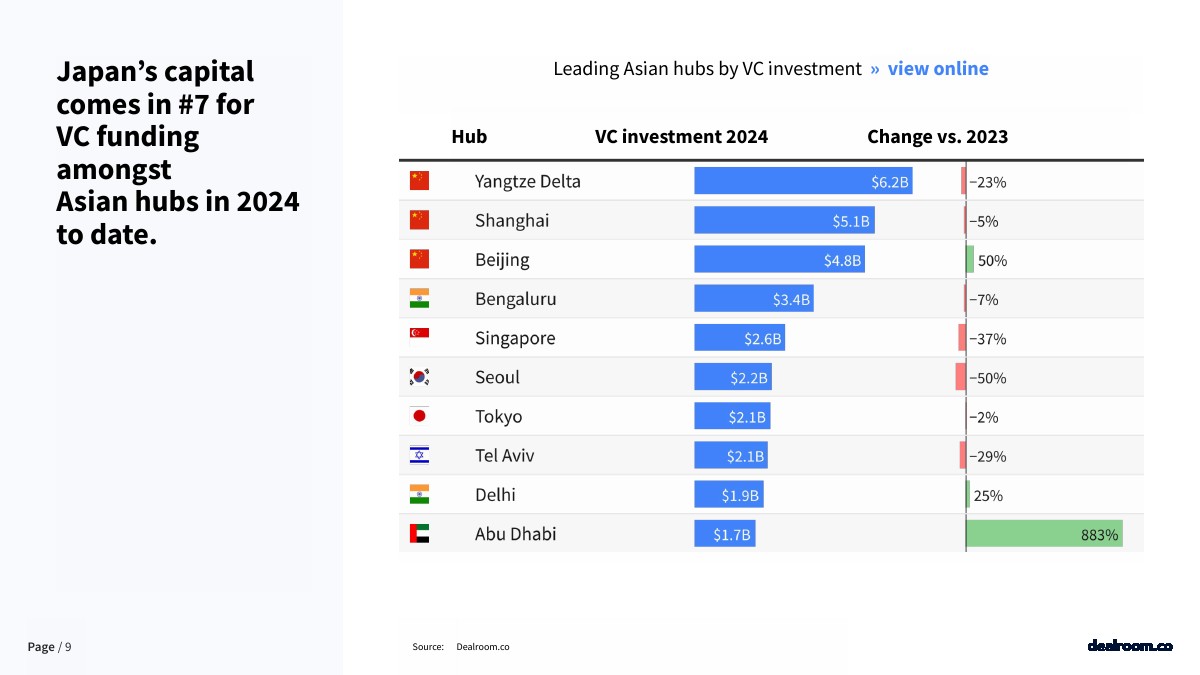Click the Japan flag next to Tokyo
1200x675 pixels.
tap(419, 416)
